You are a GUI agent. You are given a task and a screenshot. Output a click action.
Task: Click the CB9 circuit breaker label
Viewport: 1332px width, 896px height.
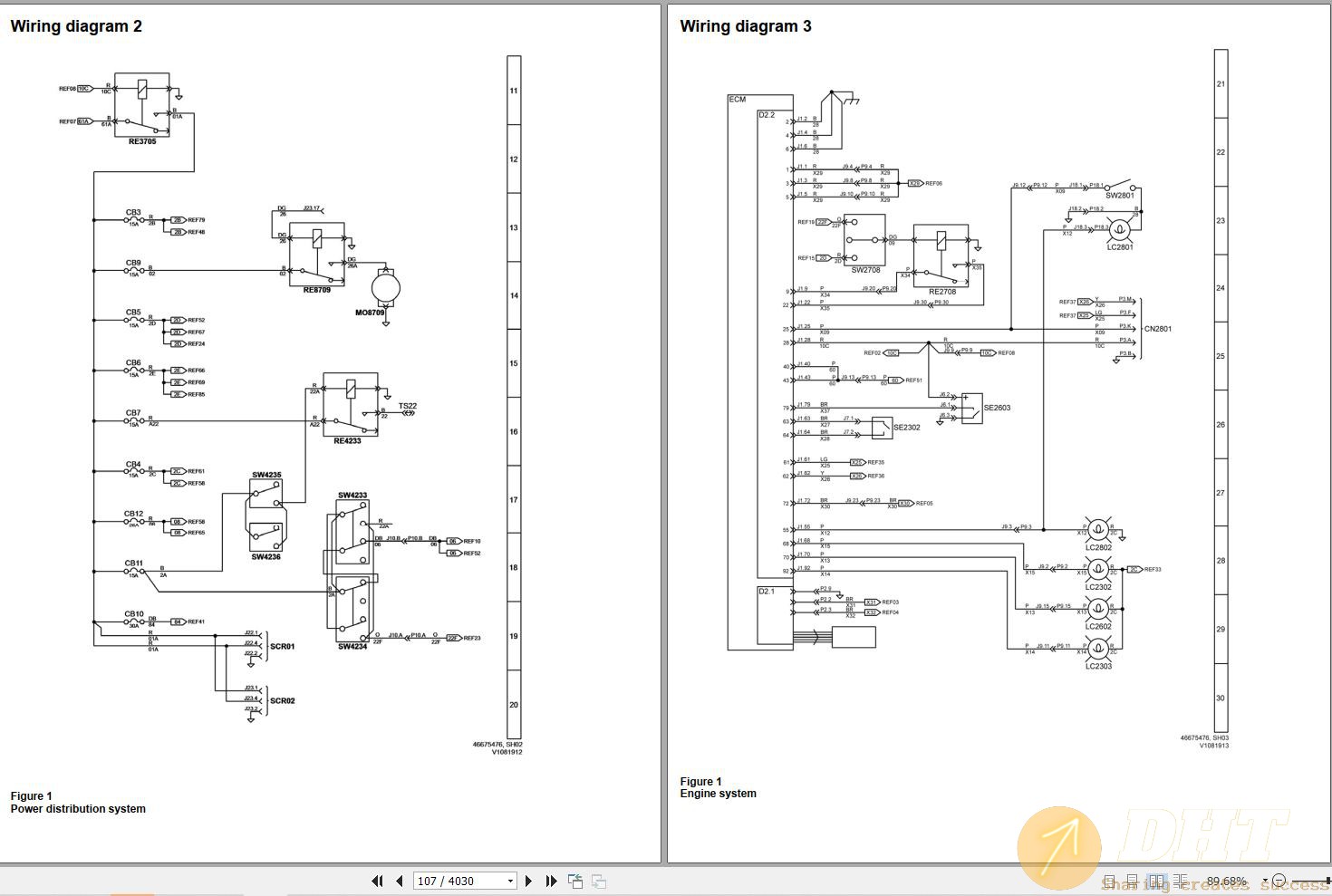pos(133,264)
